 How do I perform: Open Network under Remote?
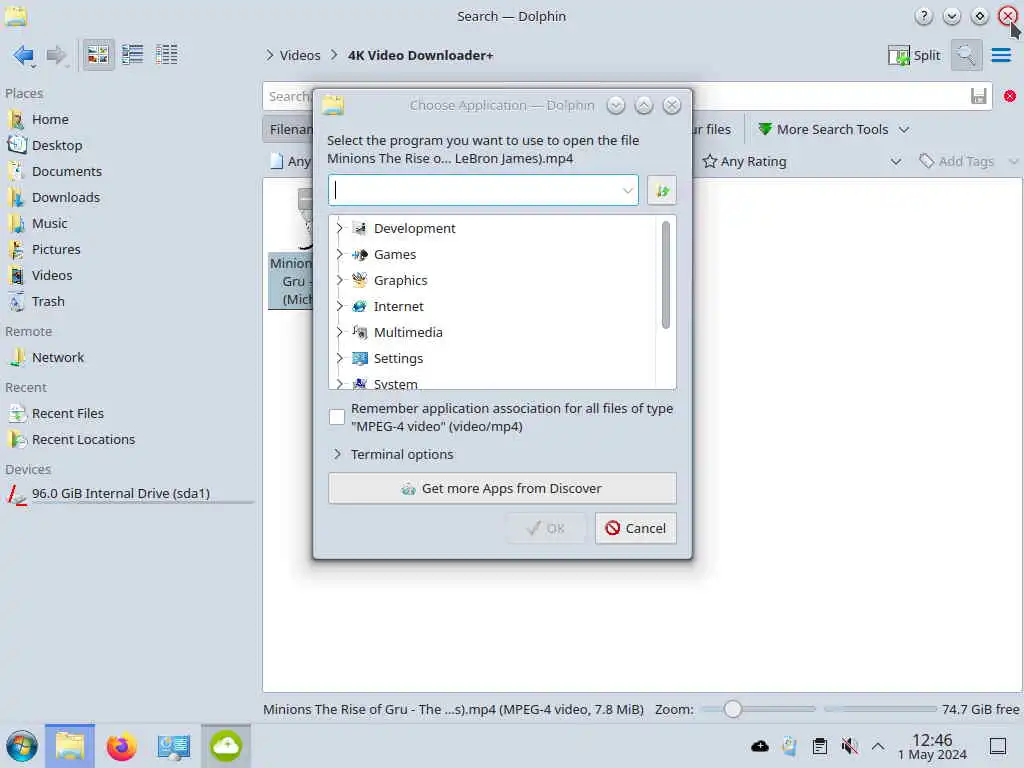57,358
